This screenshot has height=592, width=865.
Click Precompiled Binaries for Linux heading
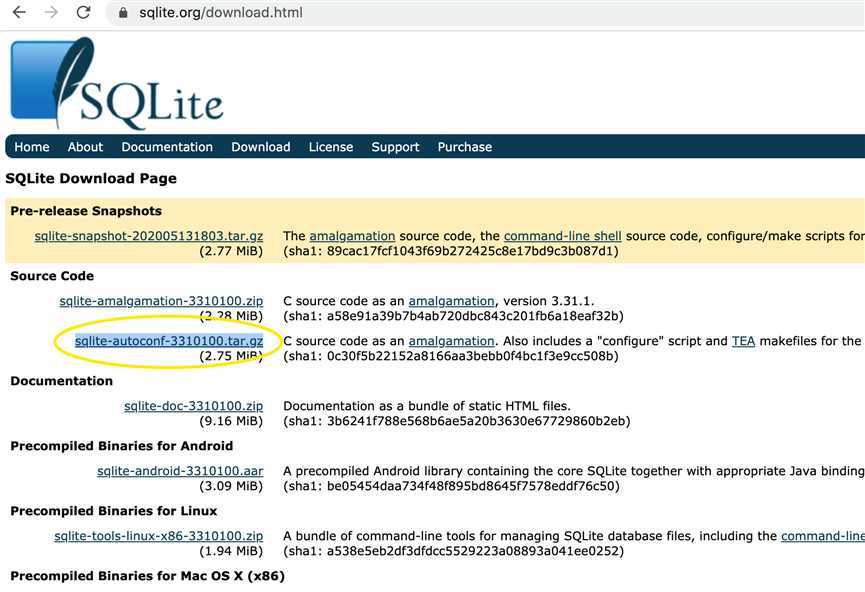(x=114, y=511)
